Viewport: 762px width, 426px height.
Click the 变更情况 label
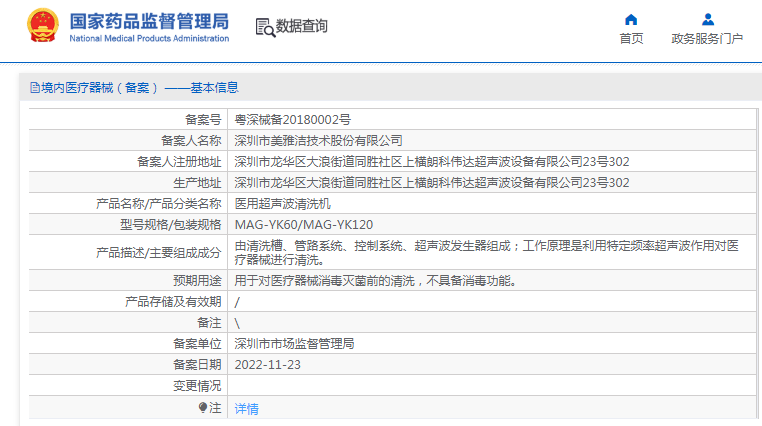(x=197, y=386)
